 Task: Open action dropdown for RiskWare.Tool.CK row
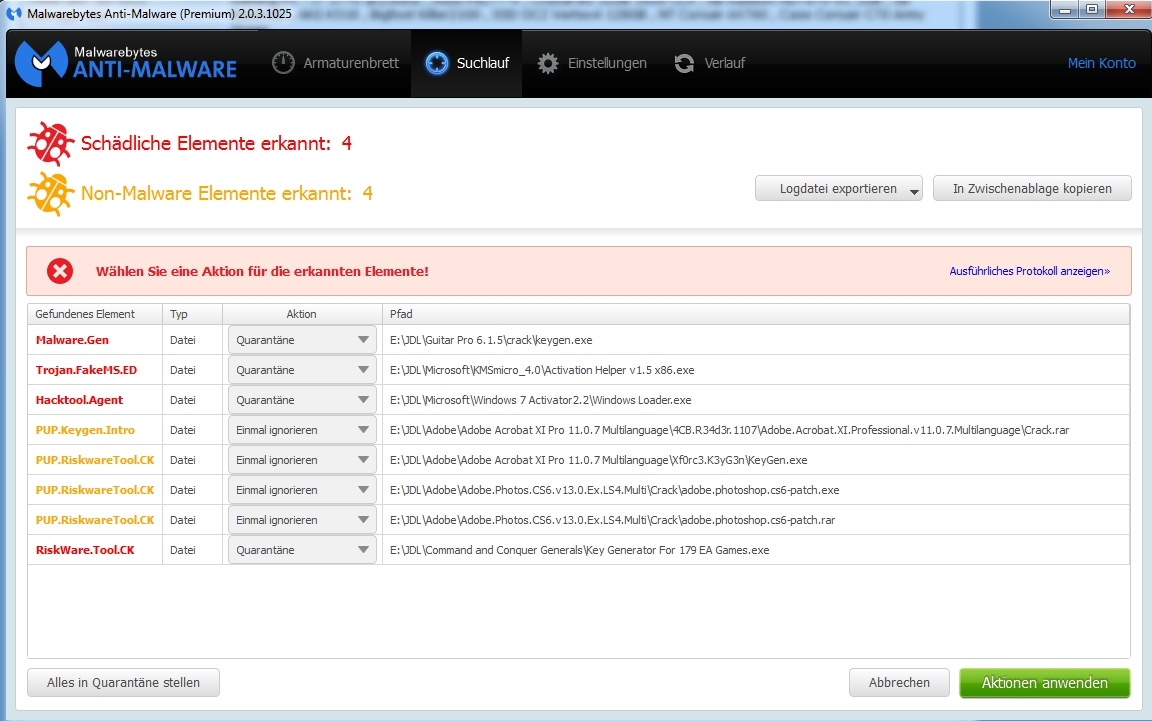click(x=302, y=550)
